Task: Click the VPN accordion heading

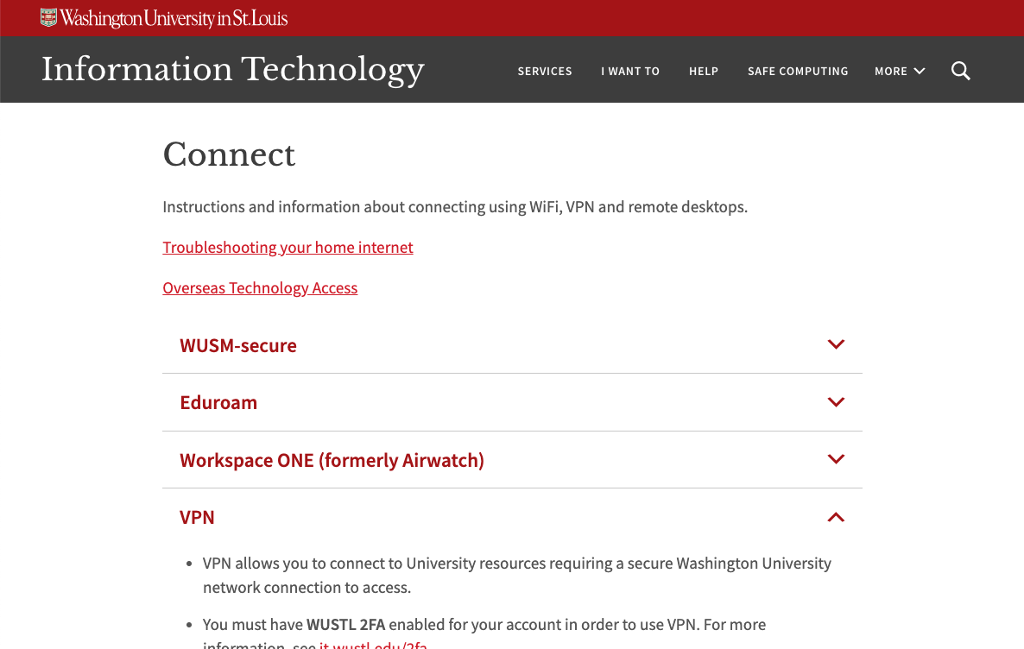Action: pyautogui.click(x=197, y=517)
